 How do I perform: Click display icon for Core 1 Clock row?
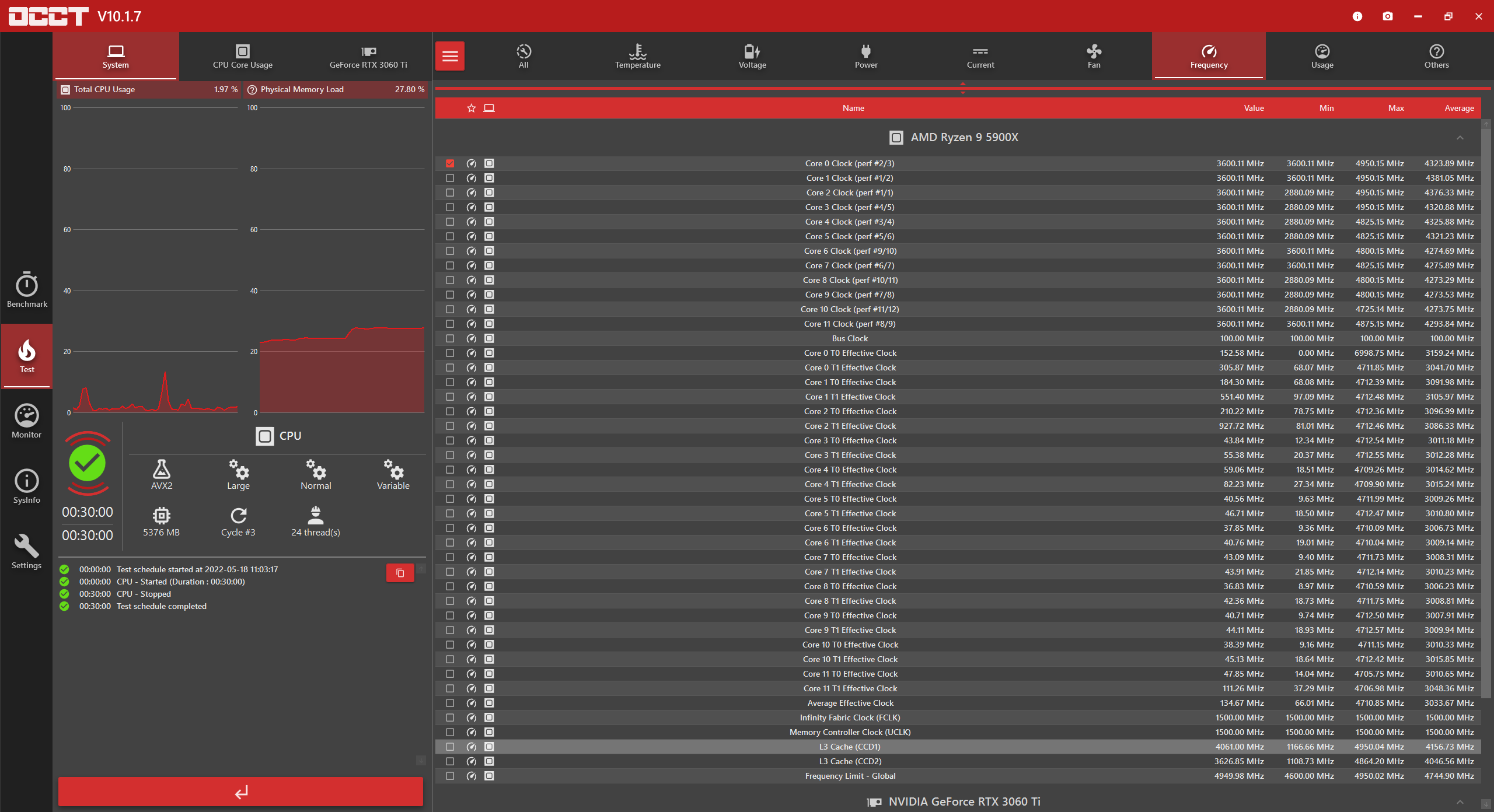click(489, 178)
